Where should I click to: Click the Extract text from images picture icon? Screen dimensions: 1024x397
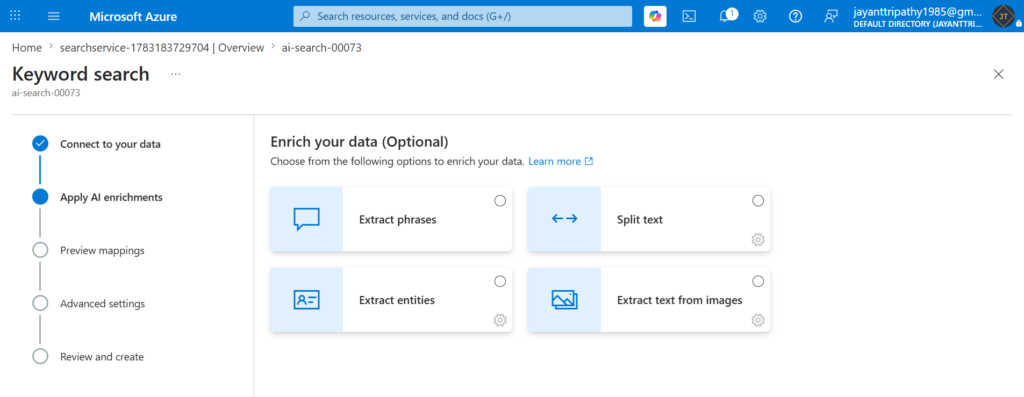pos(564,300)
